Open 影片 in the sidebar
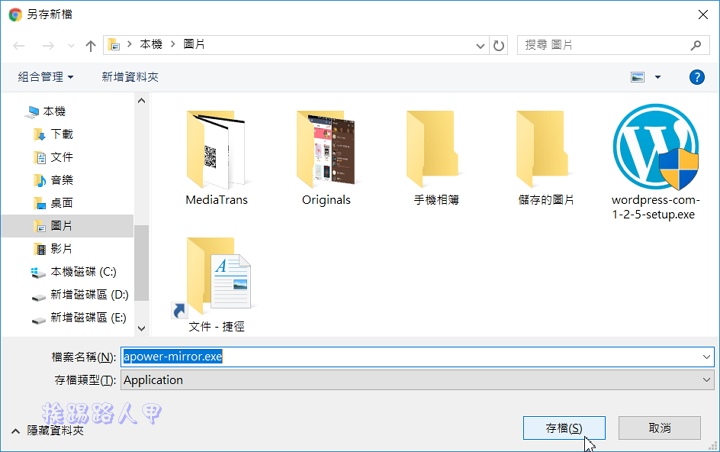720x452 pixels. (53, 249)
